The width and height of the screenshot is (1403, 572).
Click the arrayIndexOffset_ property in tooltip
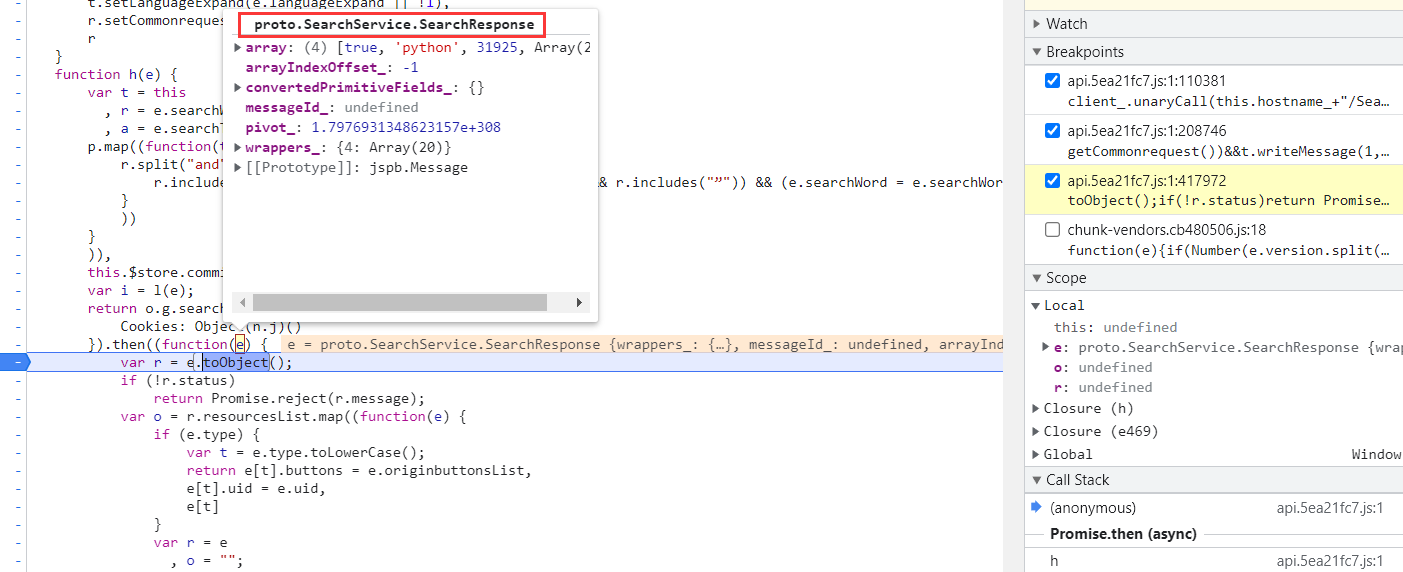point(331,68)
